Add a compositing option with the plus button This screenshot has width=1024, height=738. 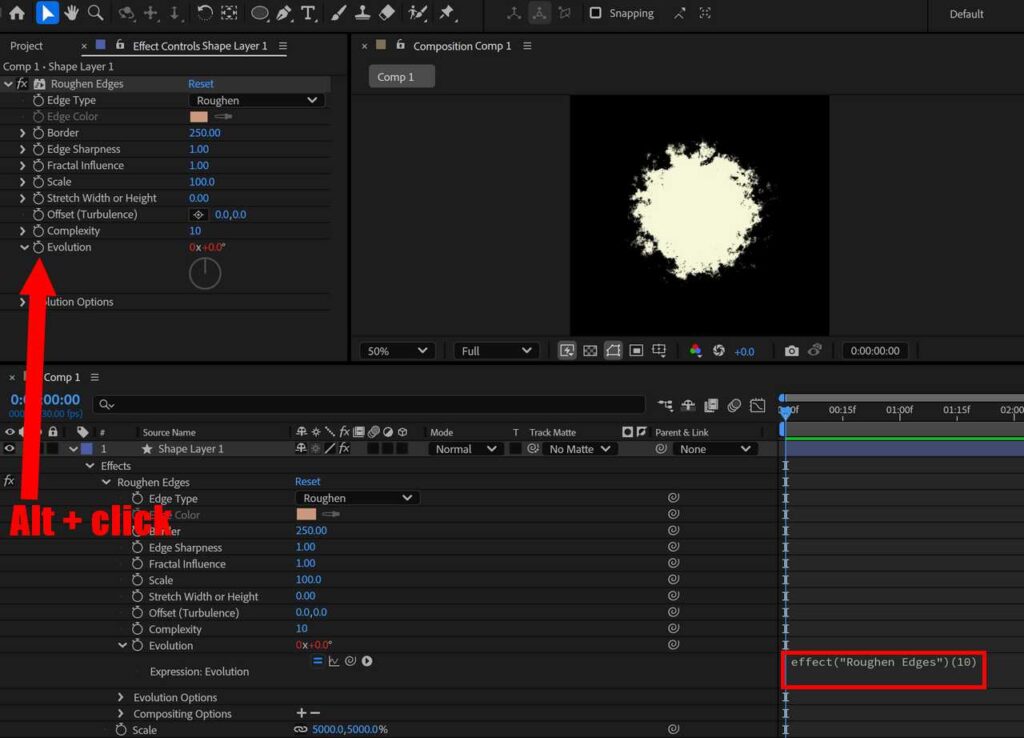point(301,713)
